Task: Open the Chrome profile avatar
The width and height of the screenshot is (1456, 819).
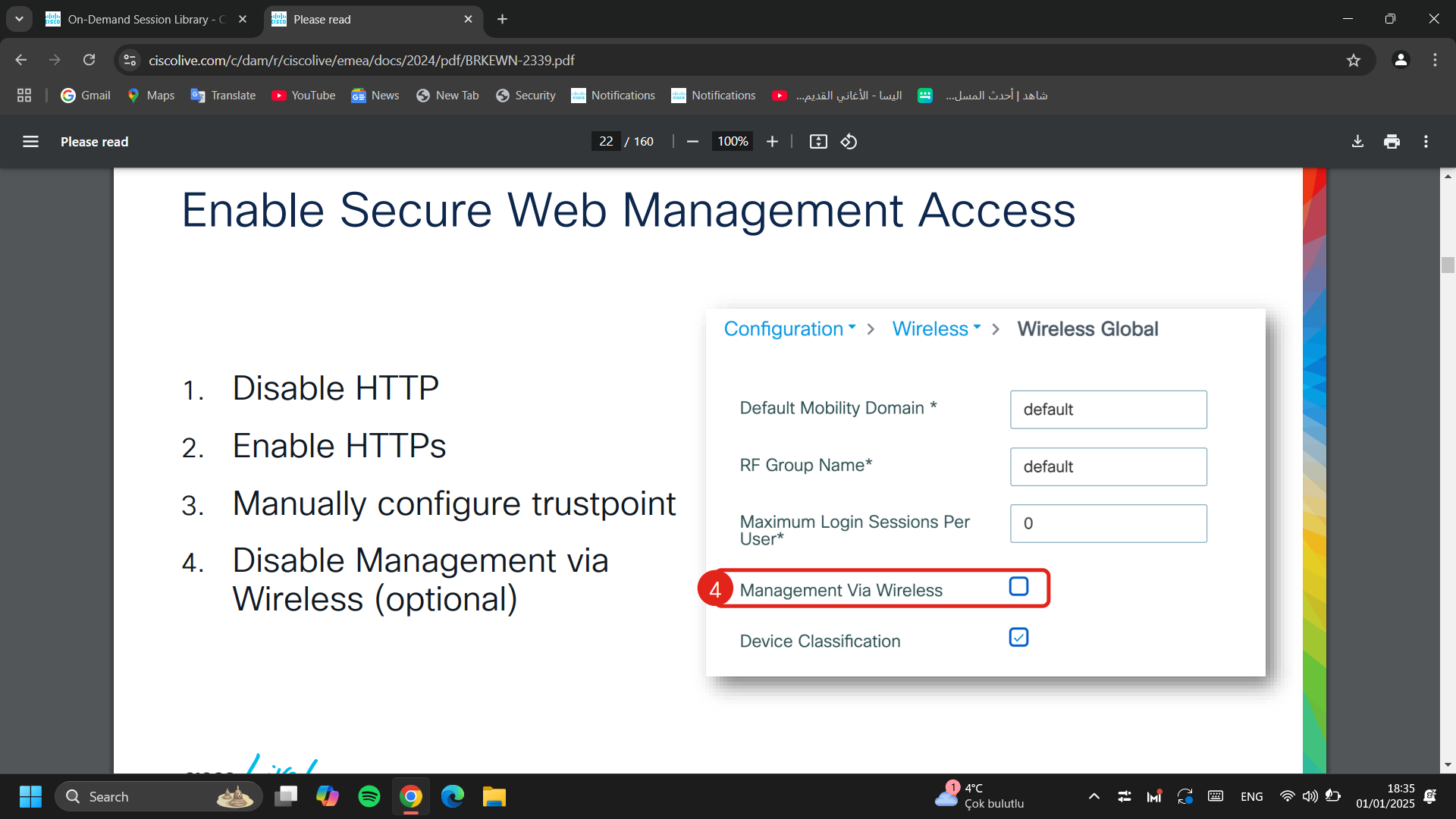Action: click(x=1401, y=60)
